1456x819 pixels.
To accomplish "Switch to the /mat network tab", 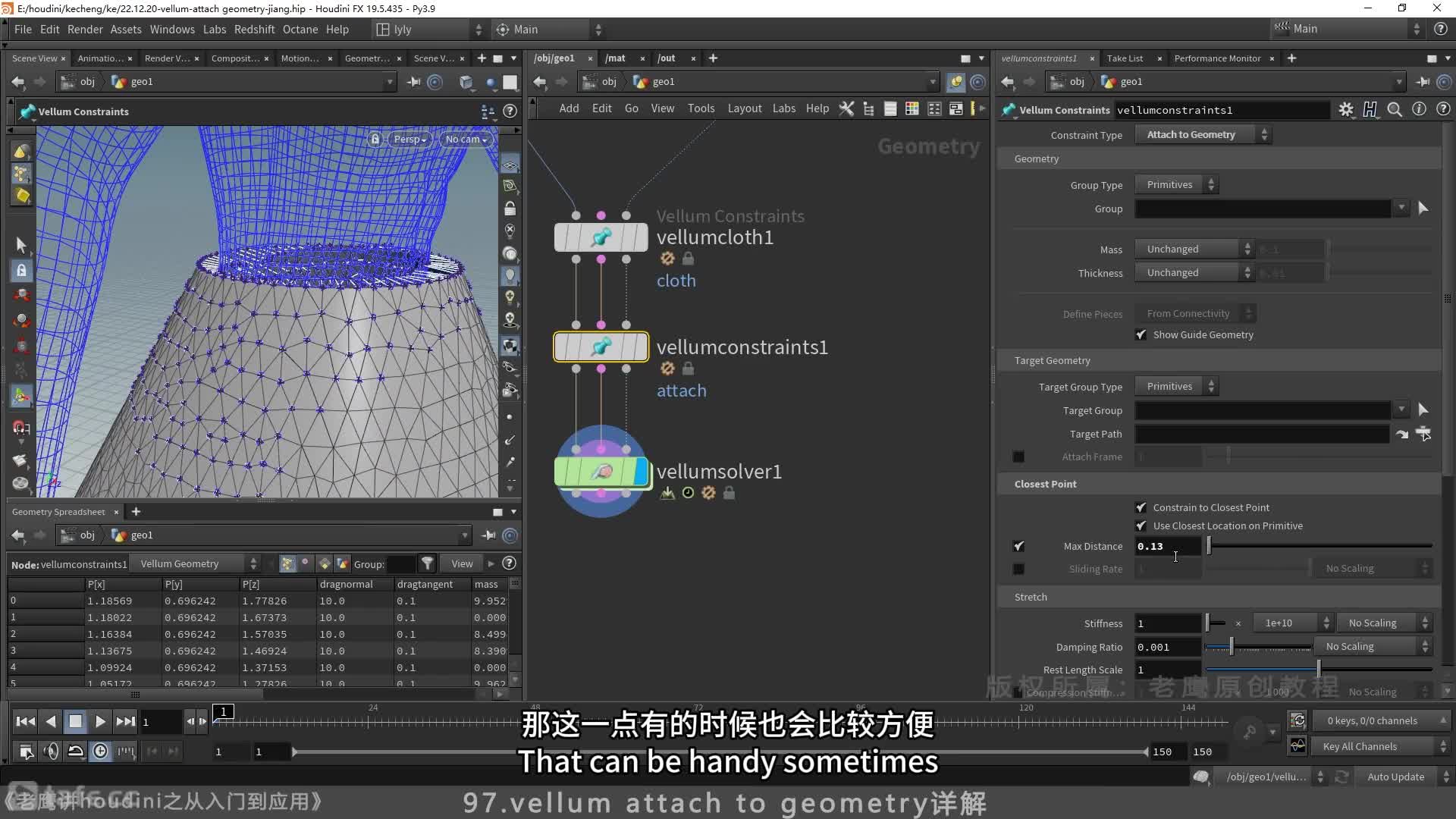I will [x=616, y=58].
